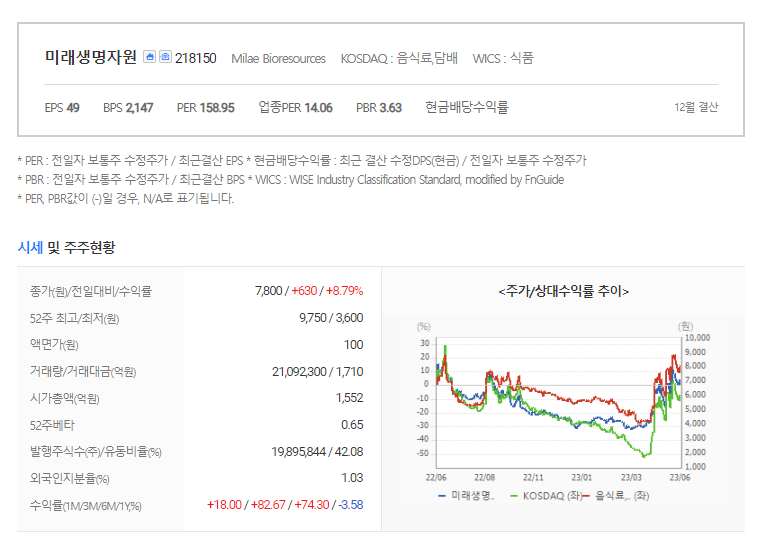759x539 pixels.
Task: Select the English name Milae Bioresources
Action: point(278,59)
